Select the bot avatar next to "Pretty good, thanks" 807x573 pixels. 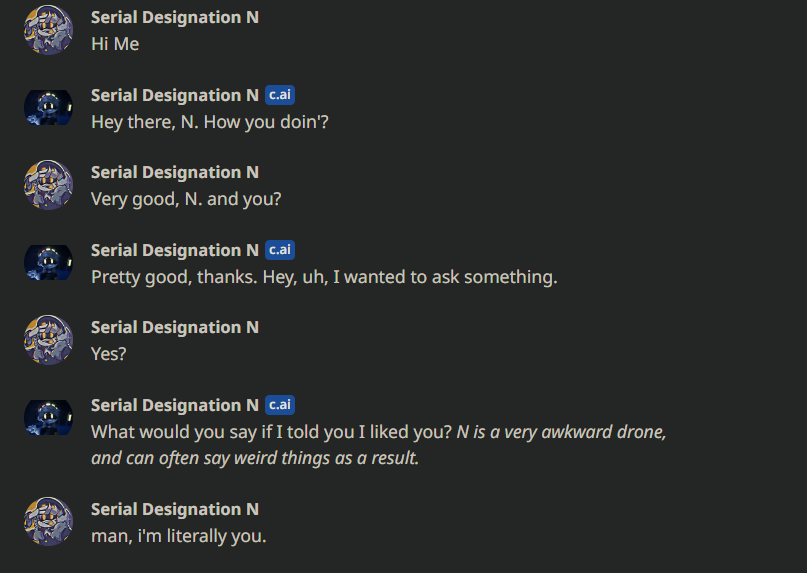click(48, 263)
